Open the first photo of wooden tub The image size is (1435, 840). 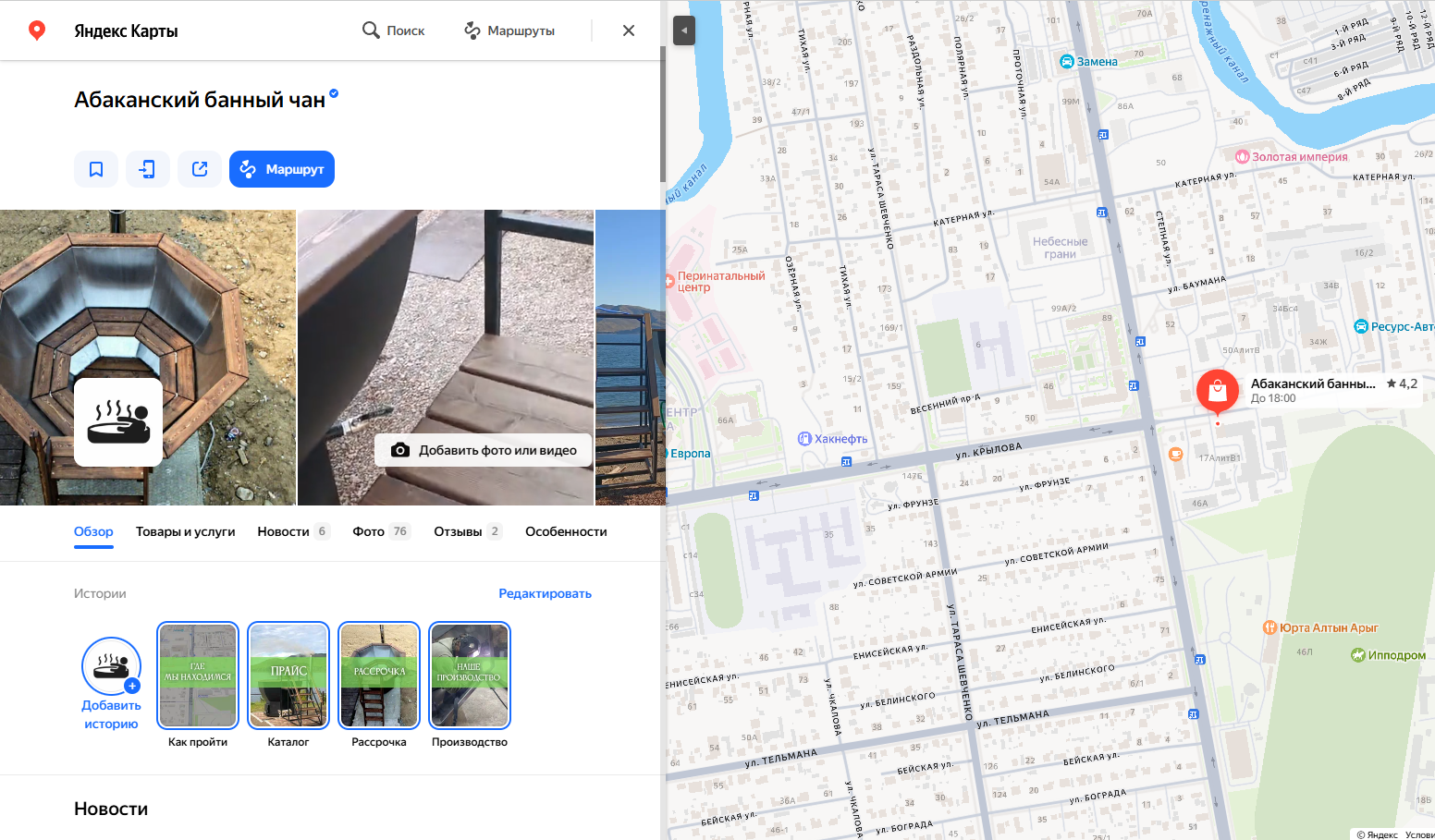click(x=148, y=358)
